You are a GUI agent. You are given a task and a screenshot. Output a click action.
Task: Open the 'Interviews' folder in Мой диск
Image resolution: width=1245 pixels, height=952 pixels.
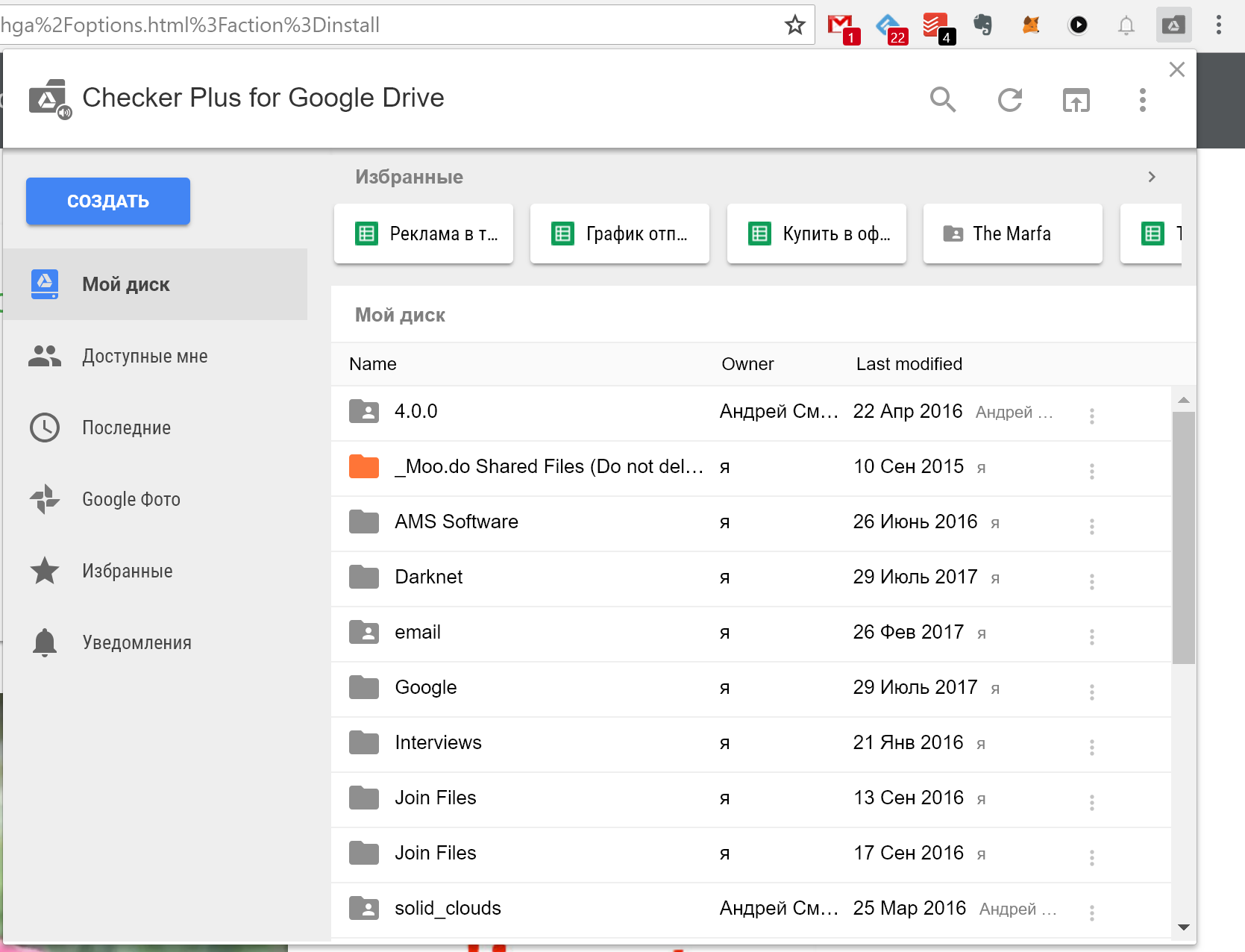[438, 742]
